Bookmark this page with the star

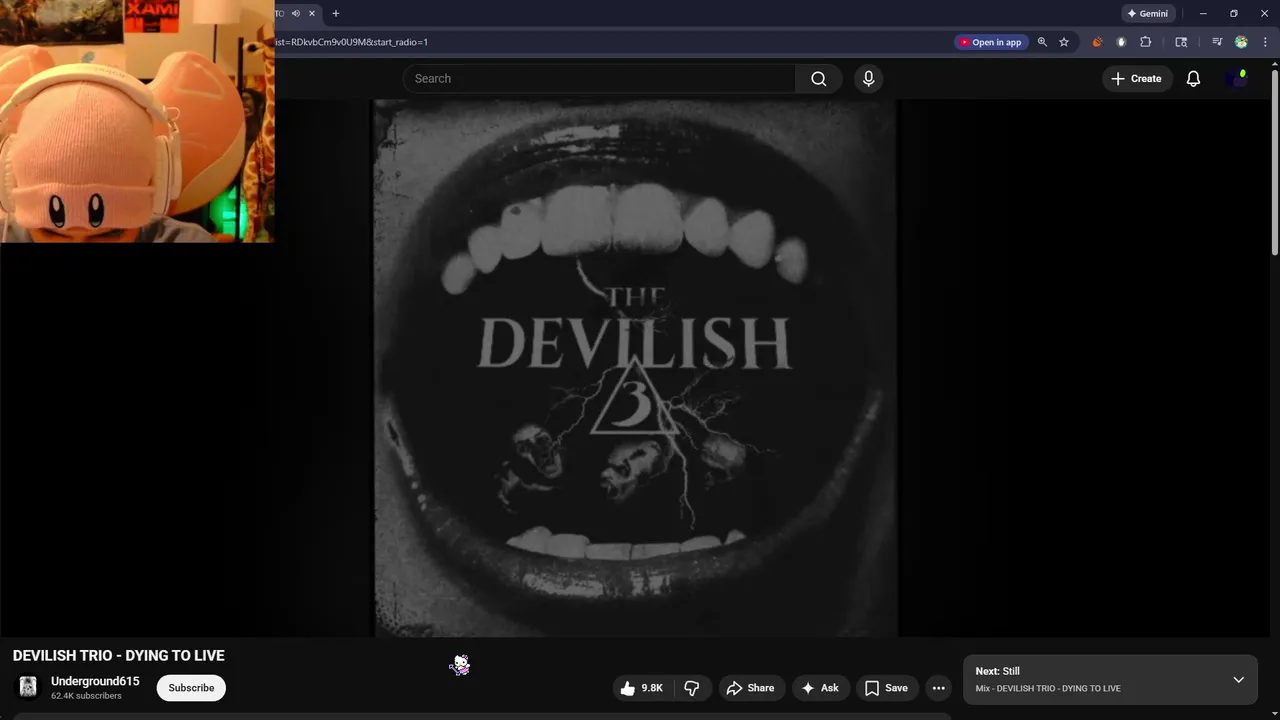tap(1064, 42)
